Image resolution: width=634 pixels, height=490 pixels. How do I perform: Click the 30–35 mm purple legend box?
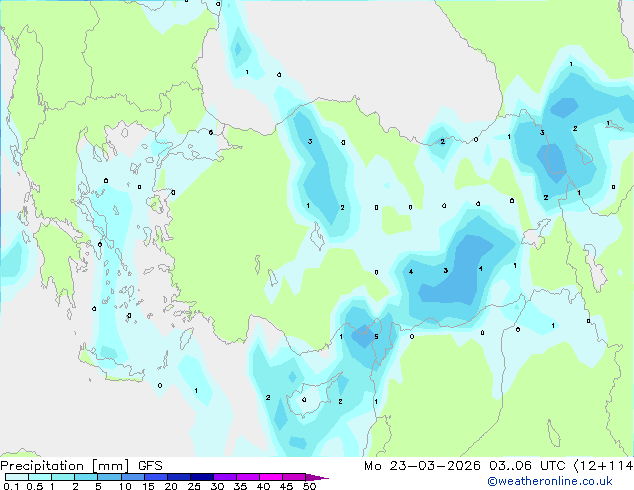click(x=224, y=477)
